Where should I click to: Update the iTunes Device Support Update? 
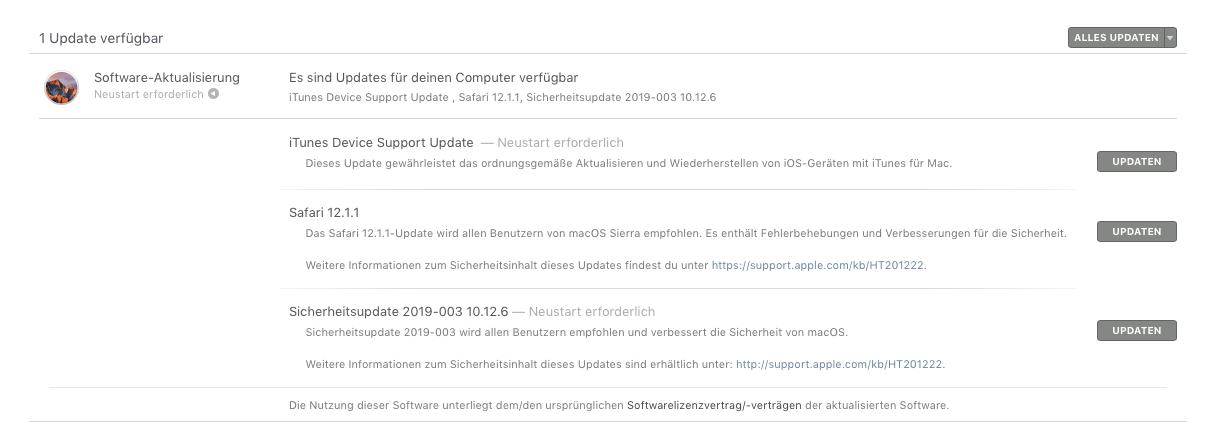(x=1137, y=162)
